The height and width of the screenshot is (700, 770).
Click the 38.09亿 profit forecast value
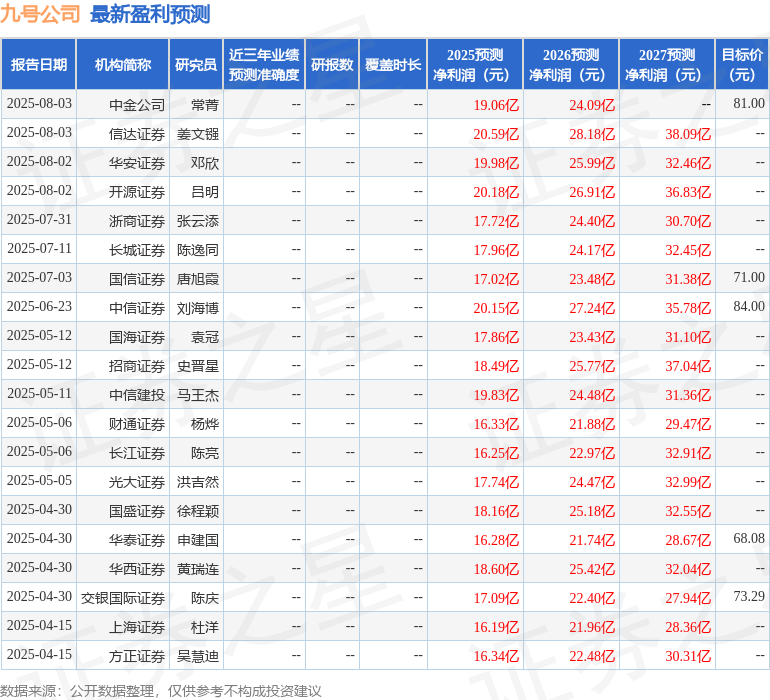point(688,134)
